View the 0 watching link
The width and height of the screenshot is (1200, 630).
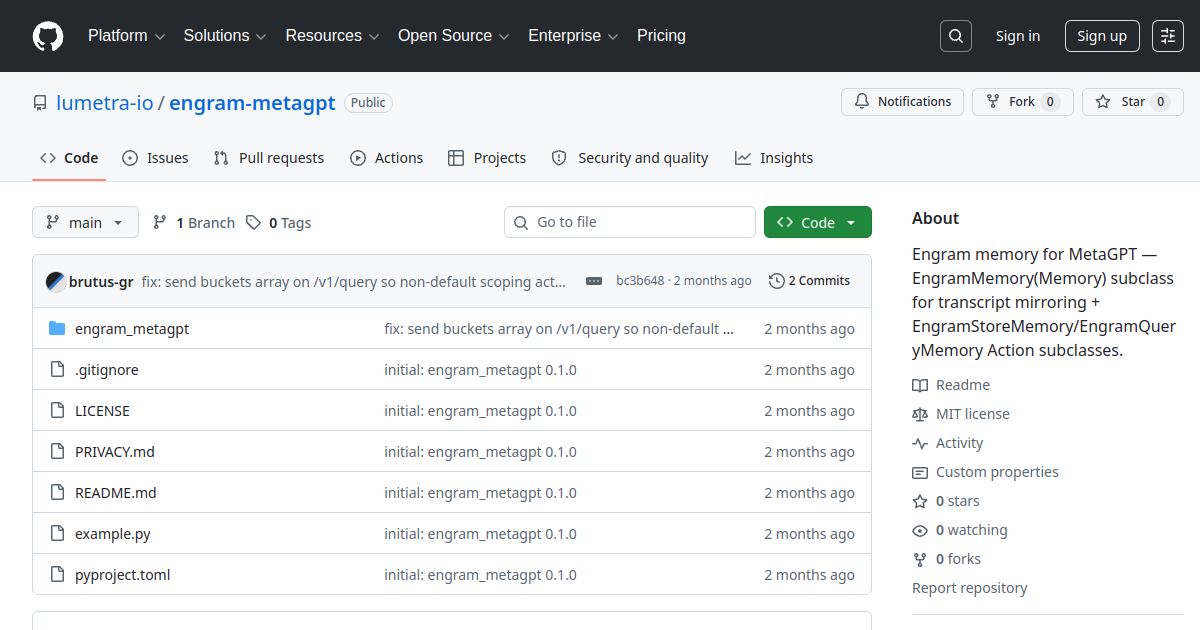(x=960, y=530)
